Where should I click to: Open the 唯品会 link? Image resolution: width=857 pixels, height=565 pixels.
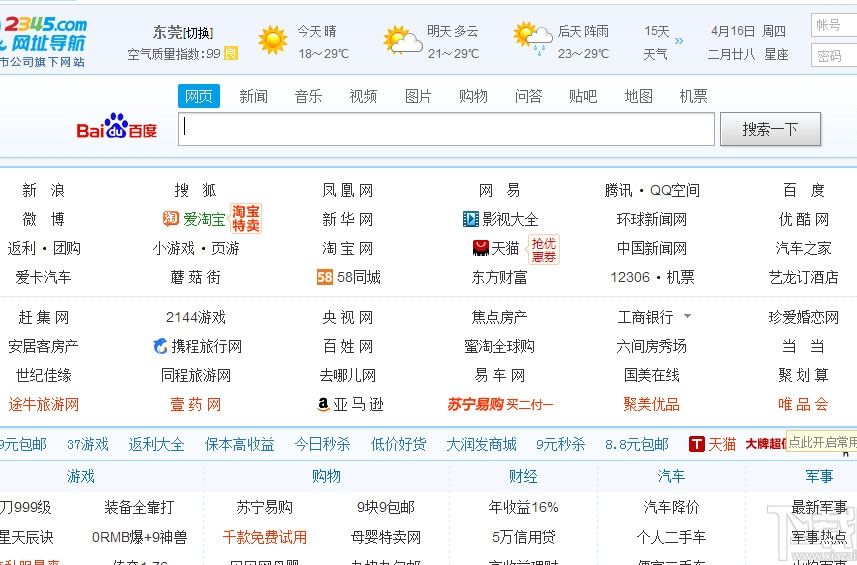(x=803, y=404)
